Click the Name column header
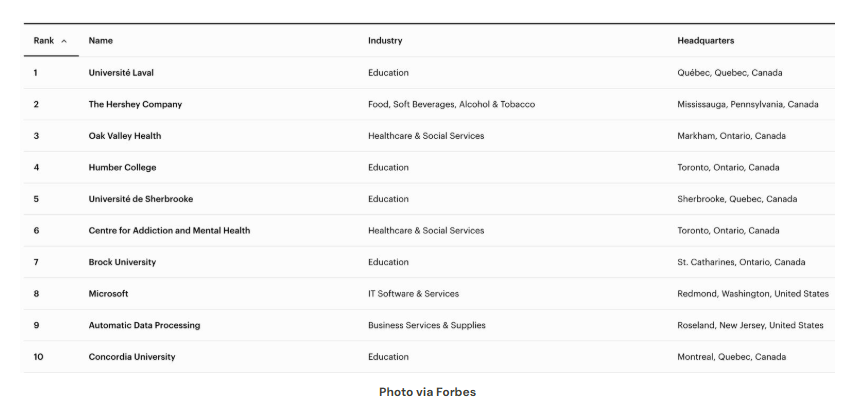 [100, 41]
